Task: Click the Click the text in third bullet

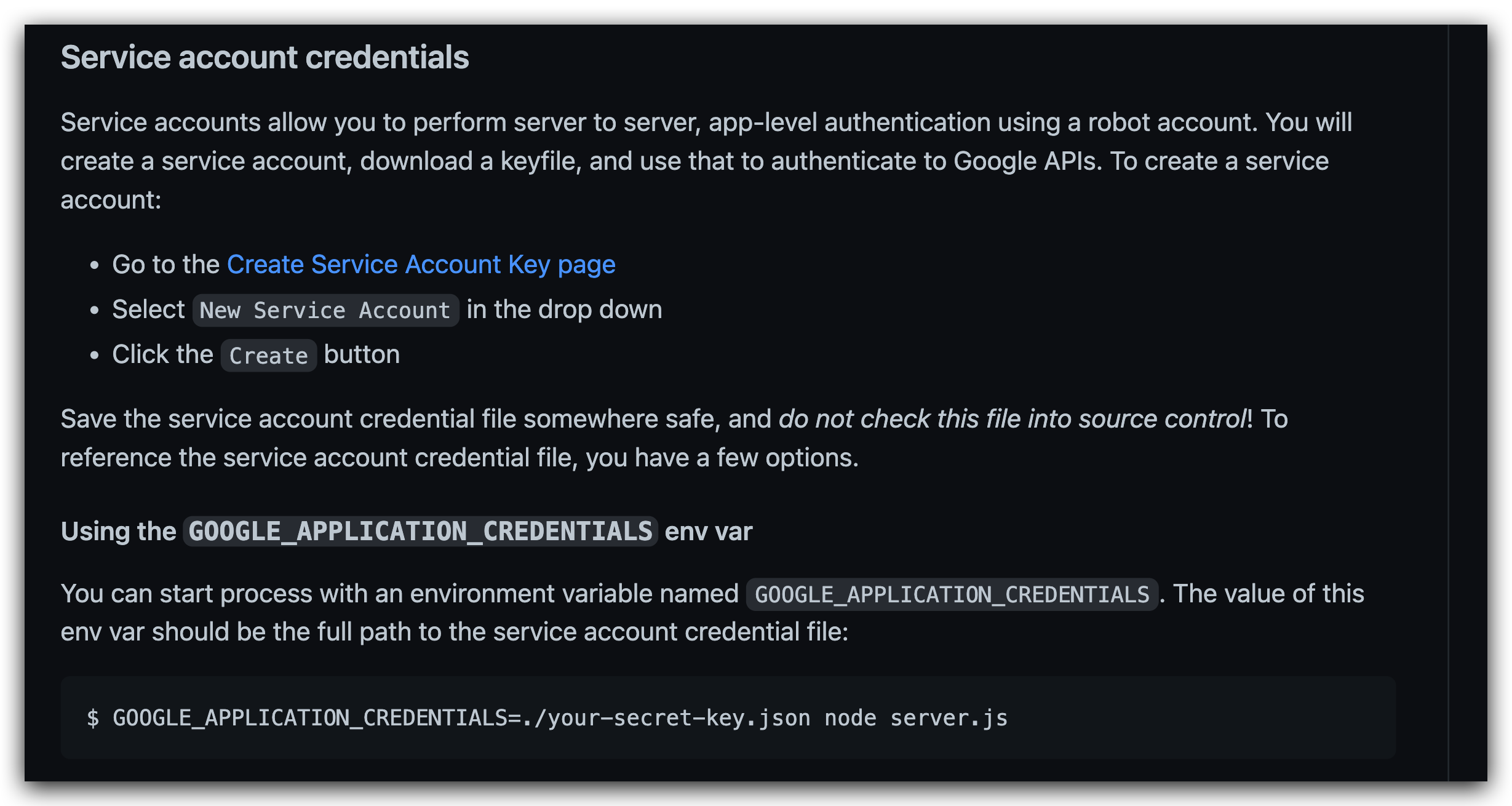Action: [162, 354]
